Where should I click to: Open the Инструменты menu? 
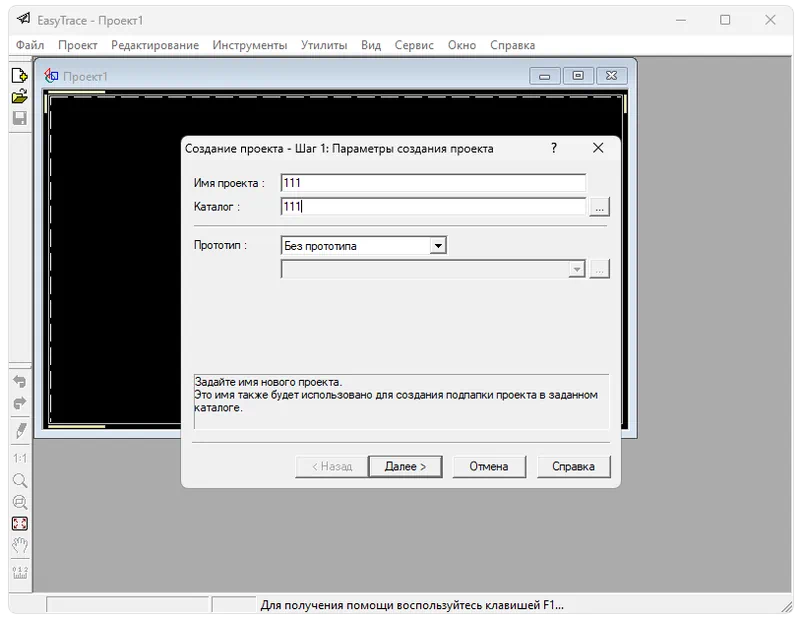point(250,45)
